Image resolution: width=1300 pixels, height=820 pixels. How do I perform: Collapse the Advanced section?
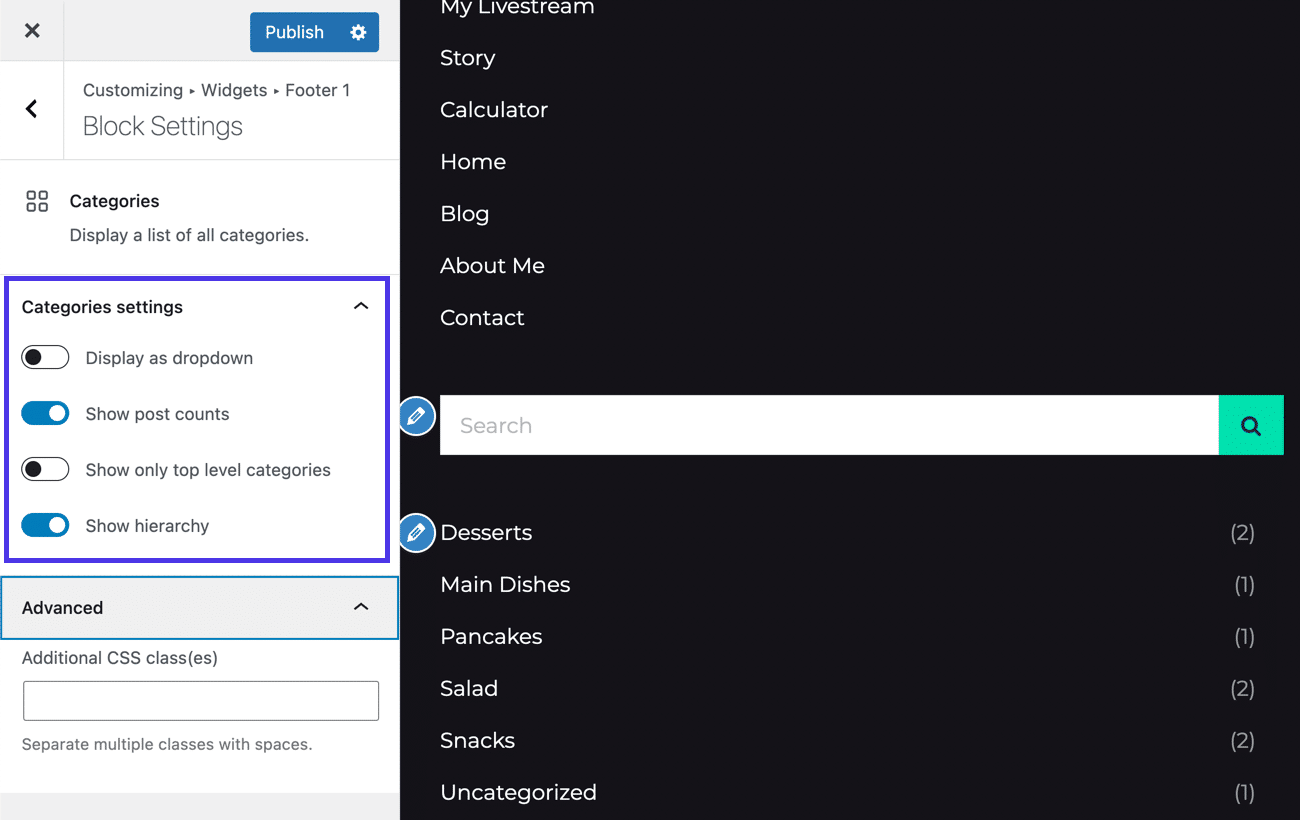point(361,606)
